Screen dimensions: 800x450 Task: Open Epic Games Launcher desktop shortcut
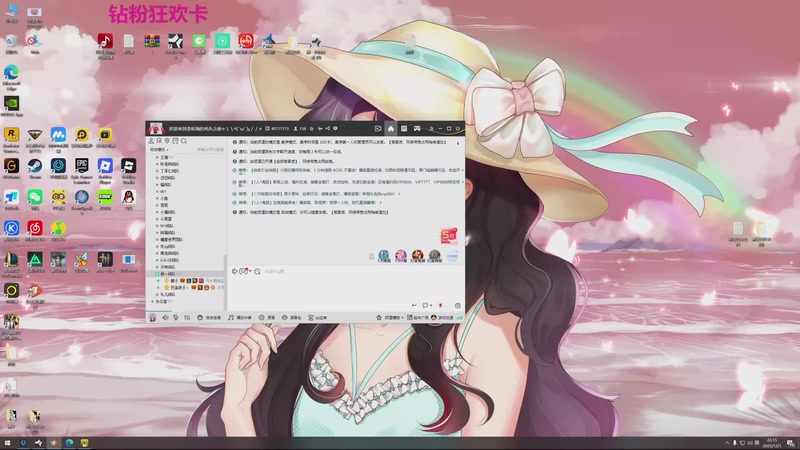(82, 170)
